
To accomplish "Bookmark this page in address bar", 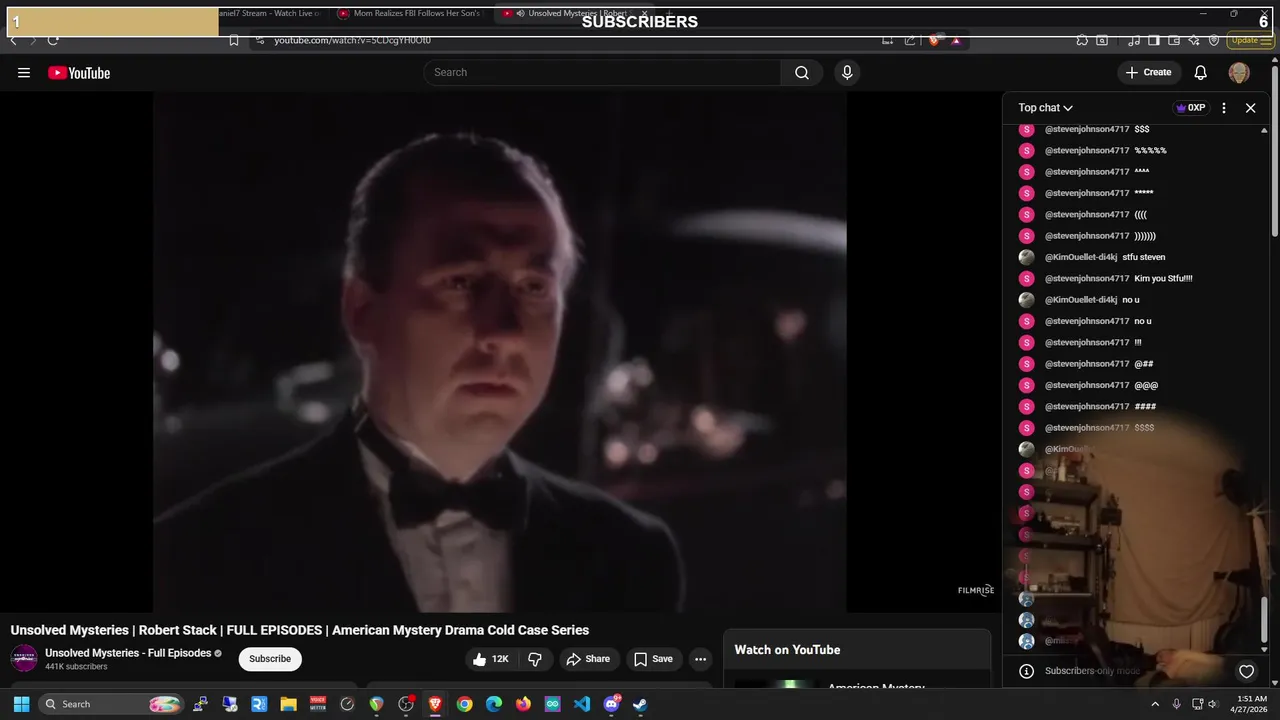I will pyautogui.click(x=234, y=40).
